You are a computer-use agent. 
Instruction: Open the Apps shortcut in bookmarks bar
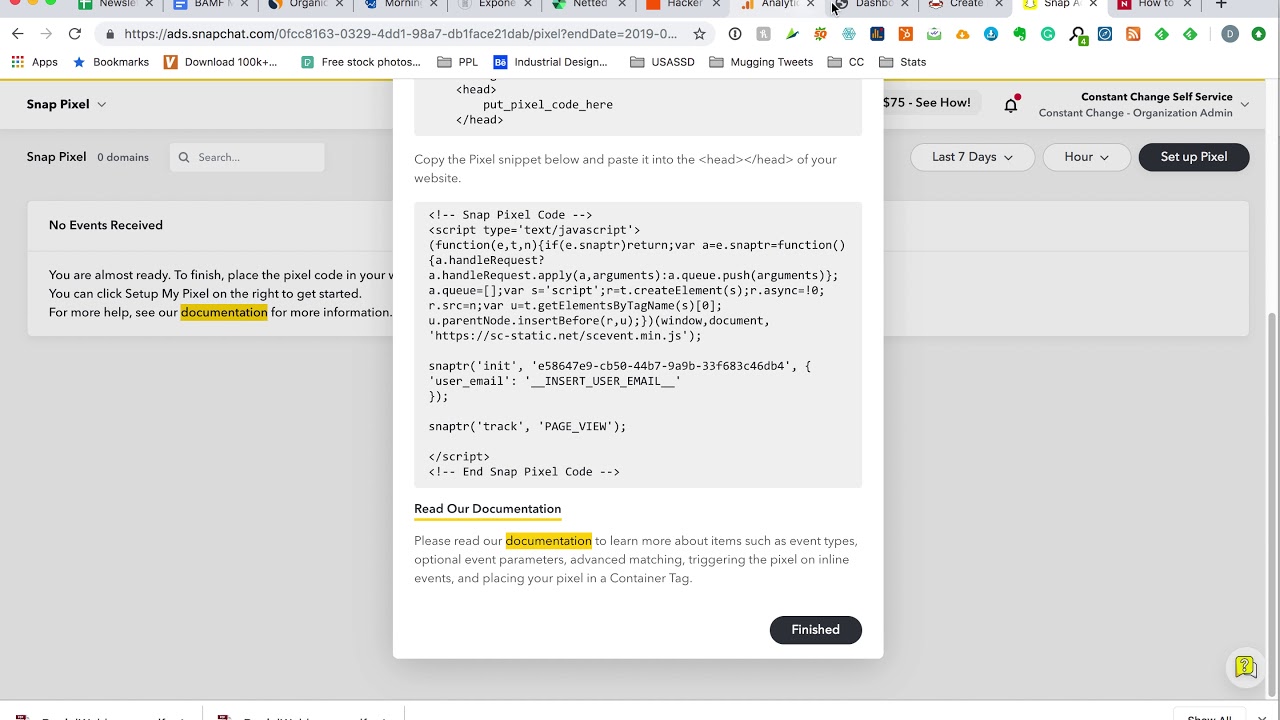35,62
